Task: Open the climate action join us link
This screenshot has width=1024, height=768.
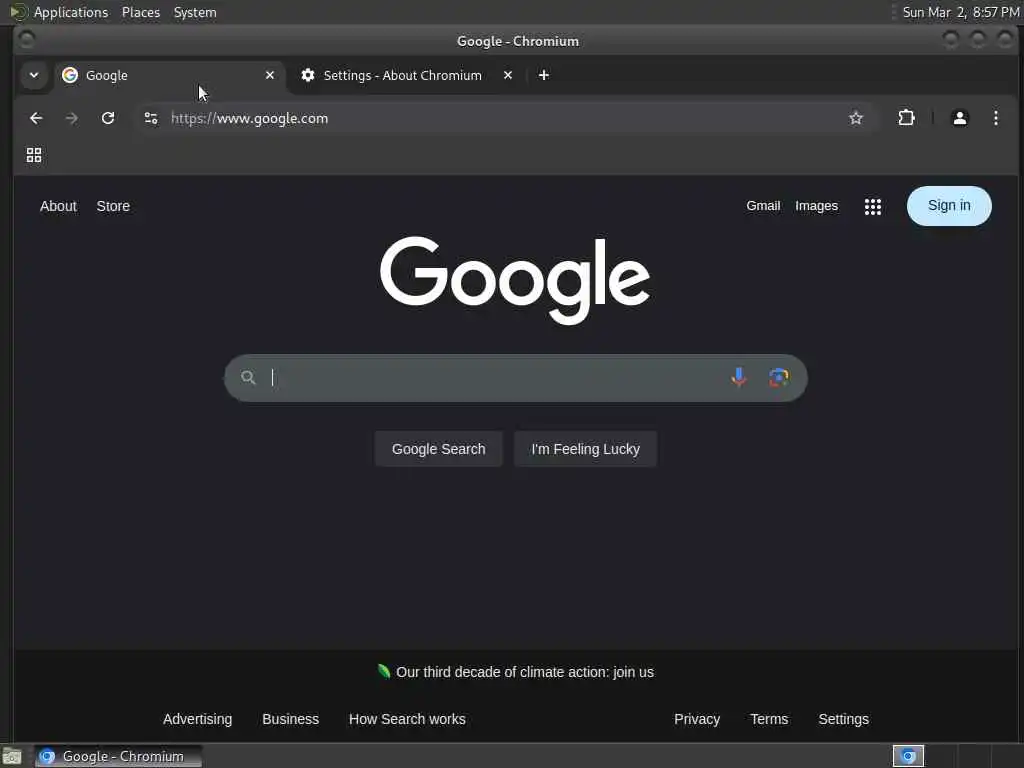Action: coord(524,672)
